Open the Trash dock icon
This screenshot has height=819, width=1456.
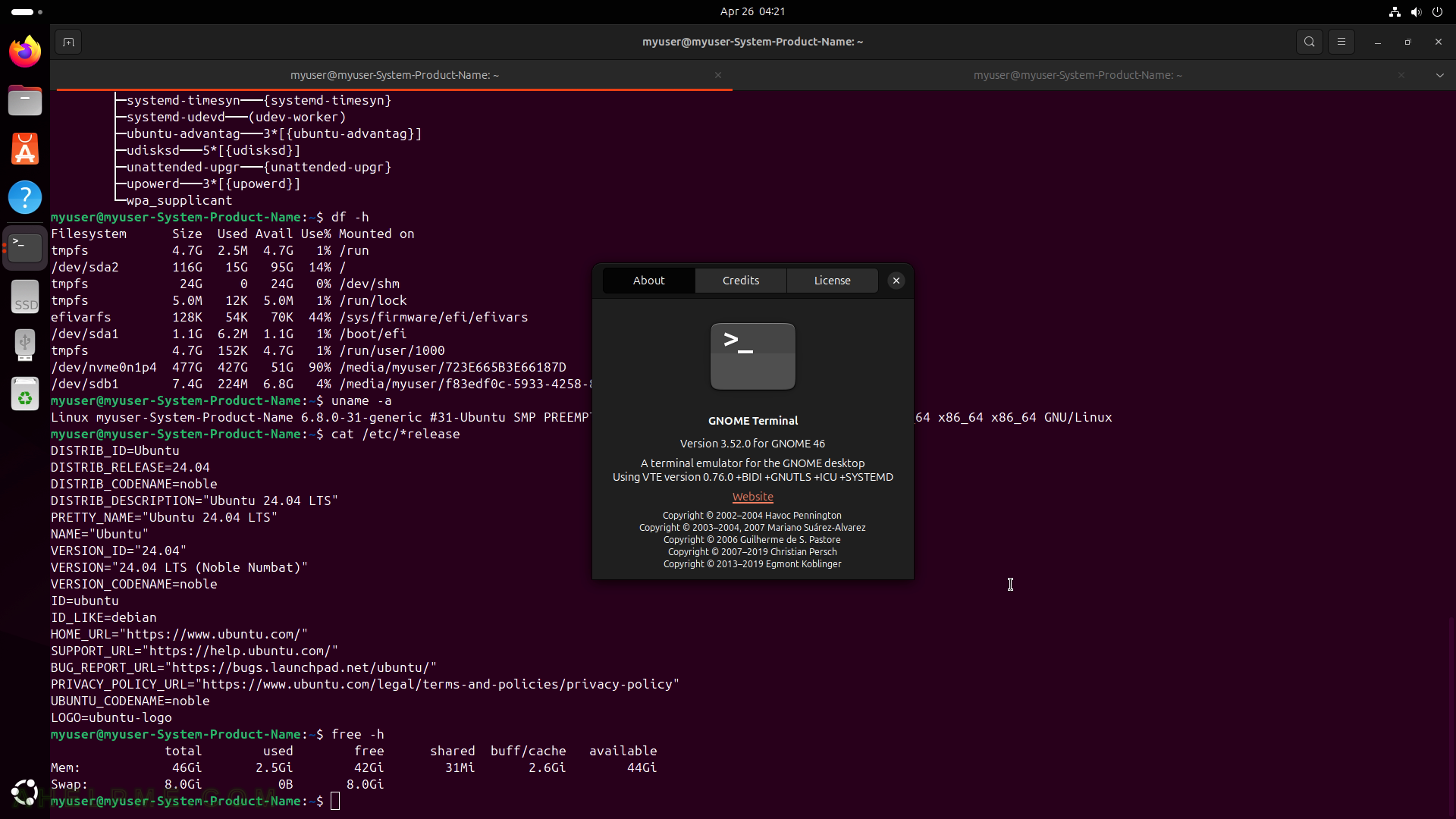25,394
